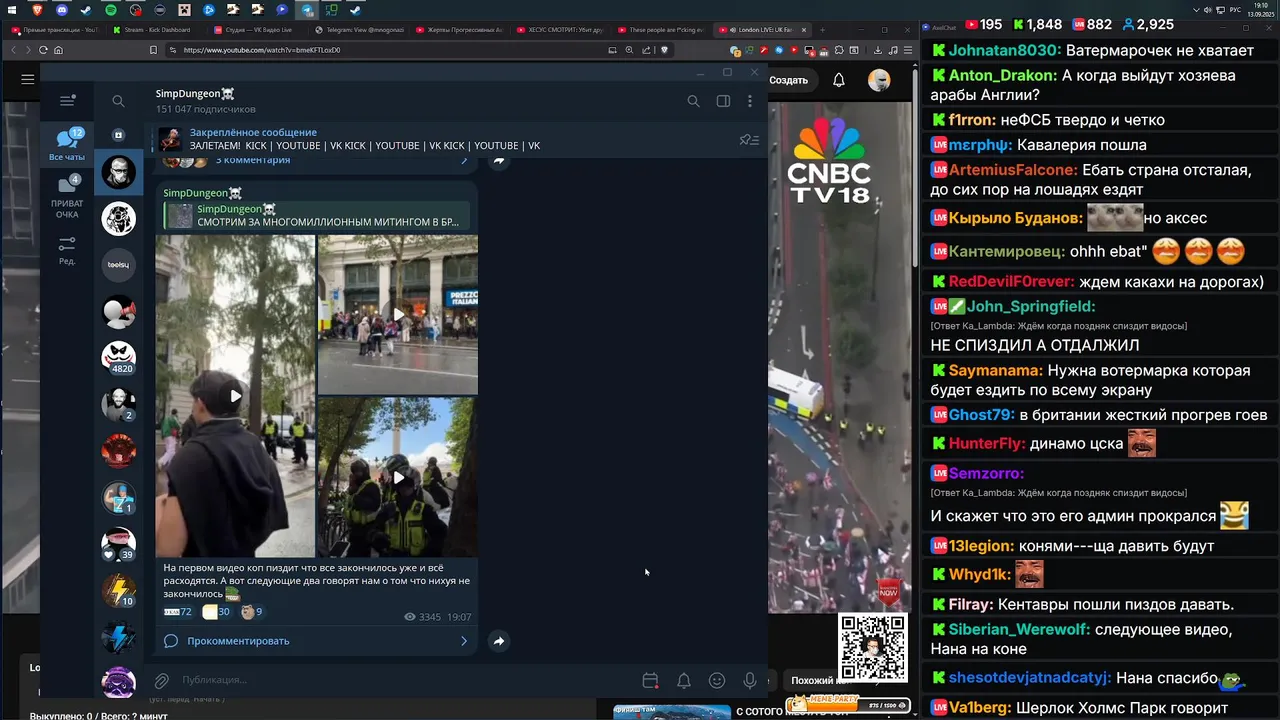
Task: Click the 30 reaction on the post
Action: click(216, 612)
